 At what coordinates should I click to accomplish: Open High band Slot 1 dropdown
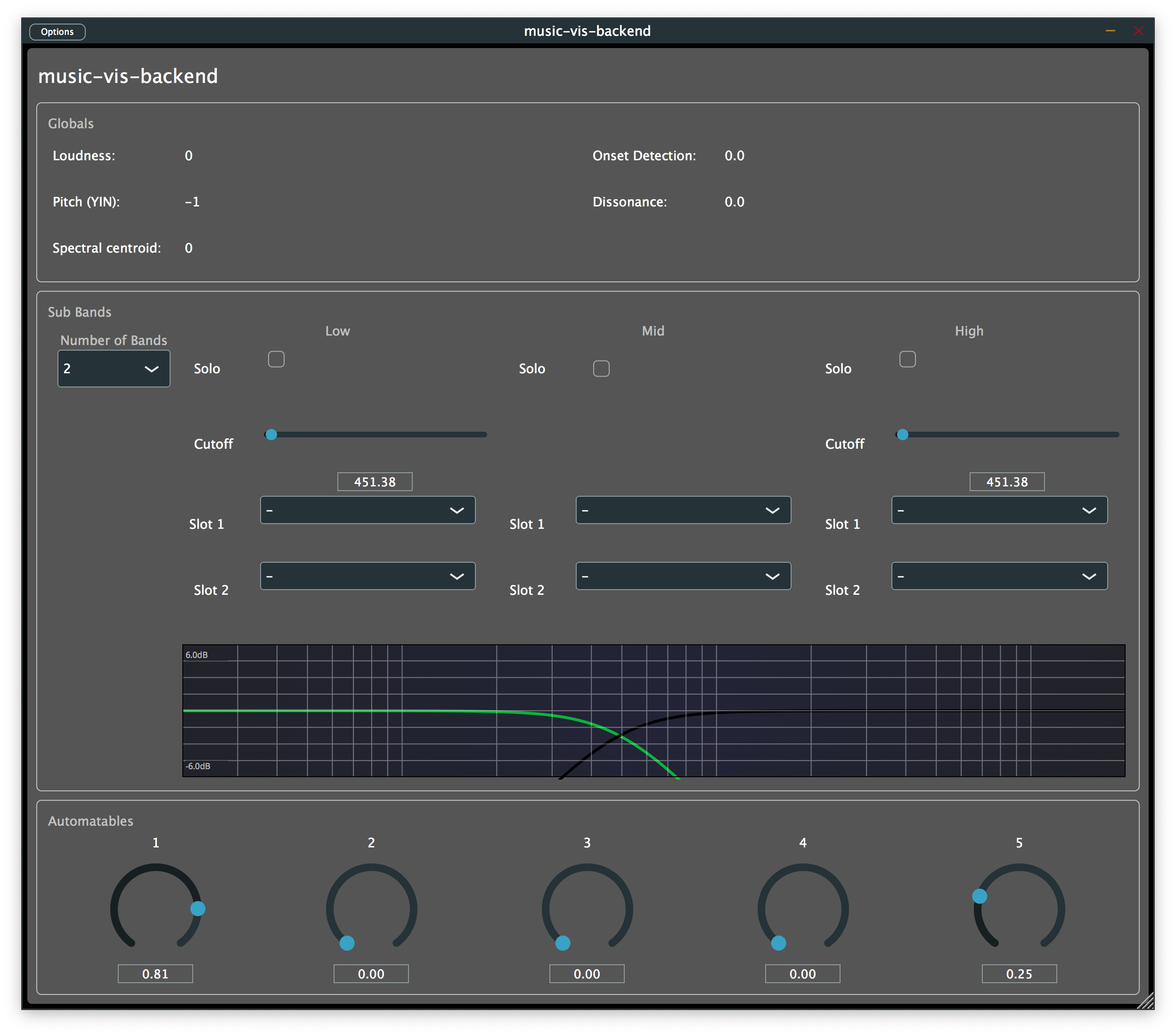click(999, 510)
